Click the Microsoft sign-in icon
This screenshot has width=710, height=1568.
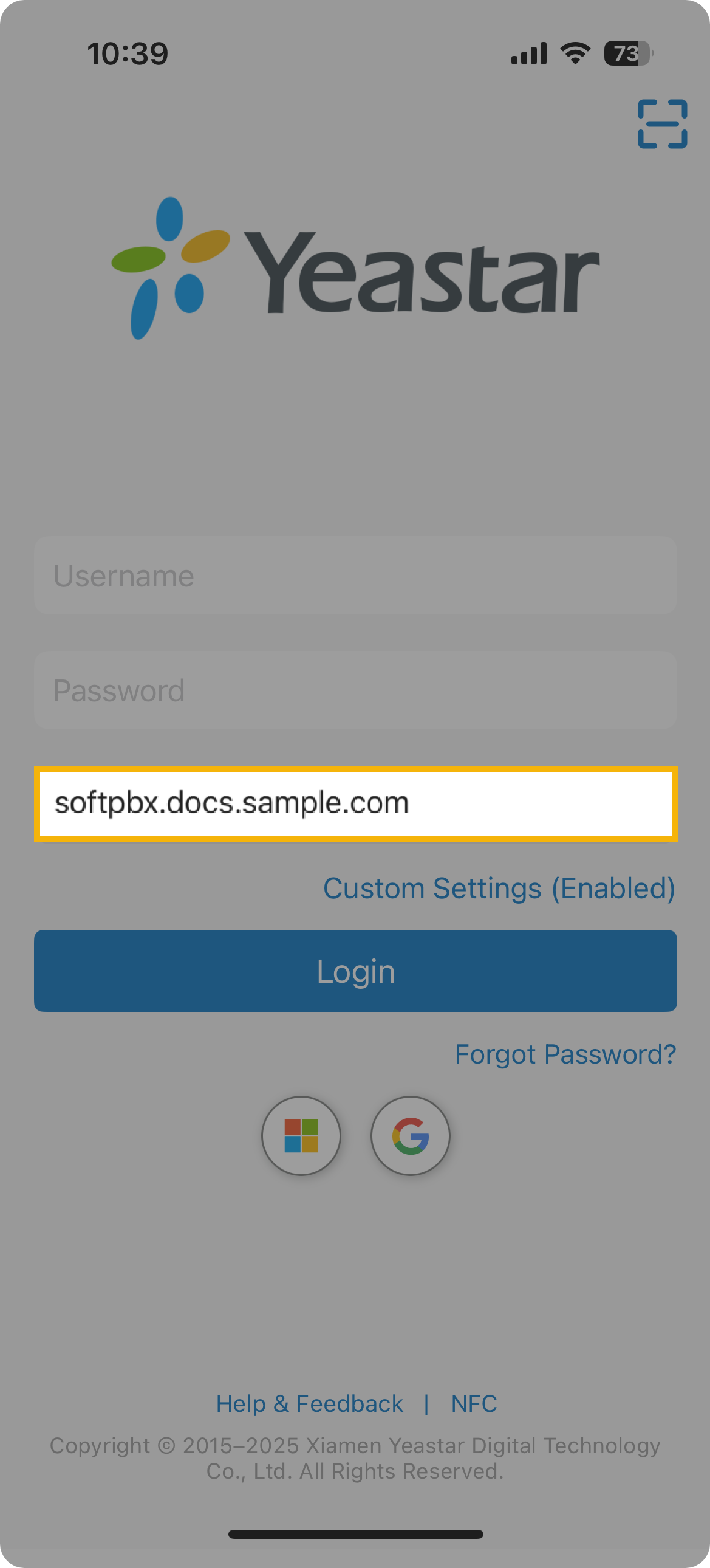301,1135
